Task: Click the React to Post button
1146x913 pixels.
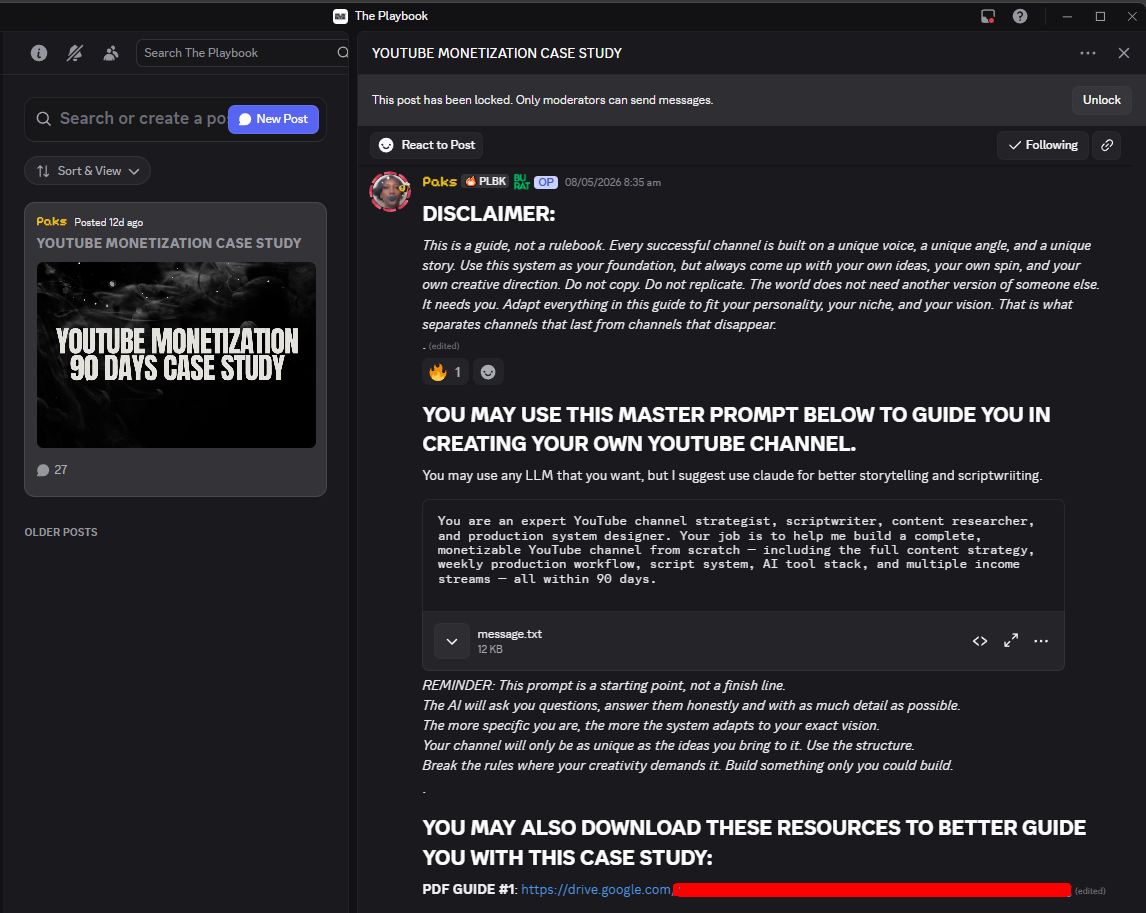Action: pos(427,145)
